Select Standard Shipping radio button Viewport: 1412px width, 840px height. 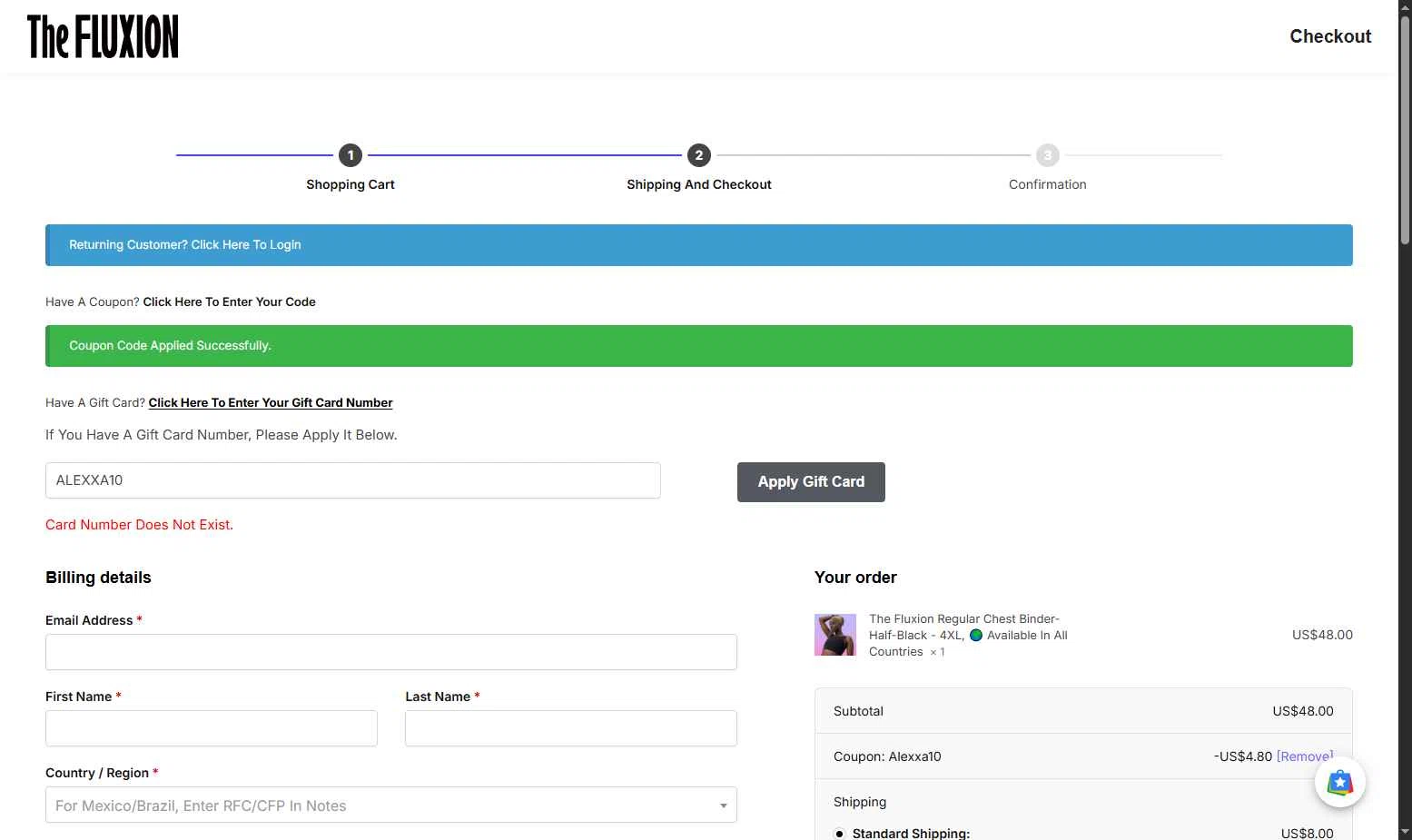click(839, 834)
